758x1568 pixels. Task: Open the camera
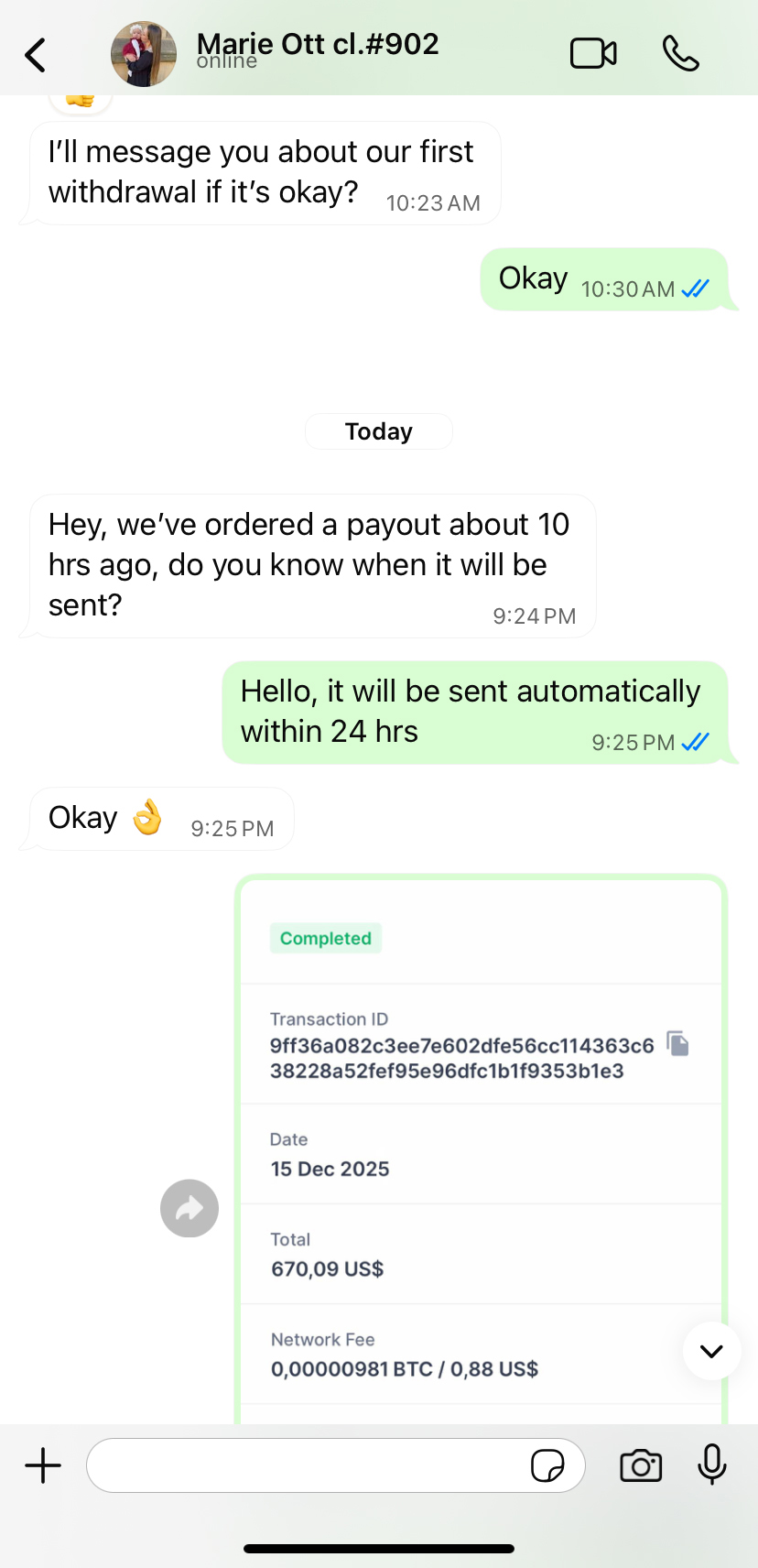point(641,1465)
